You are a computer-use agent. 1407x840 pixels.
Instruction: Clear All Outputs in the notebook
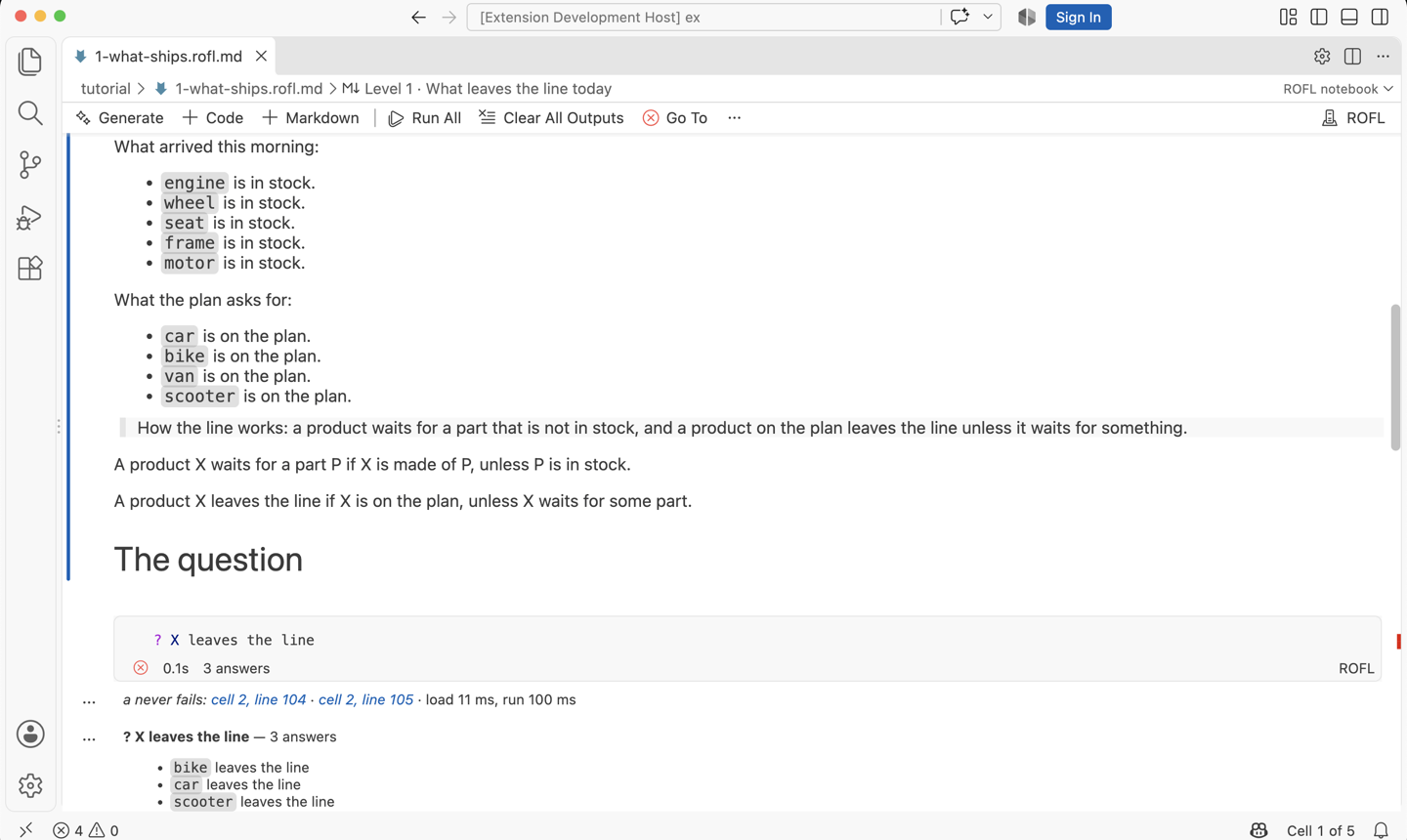pos(551,118)
